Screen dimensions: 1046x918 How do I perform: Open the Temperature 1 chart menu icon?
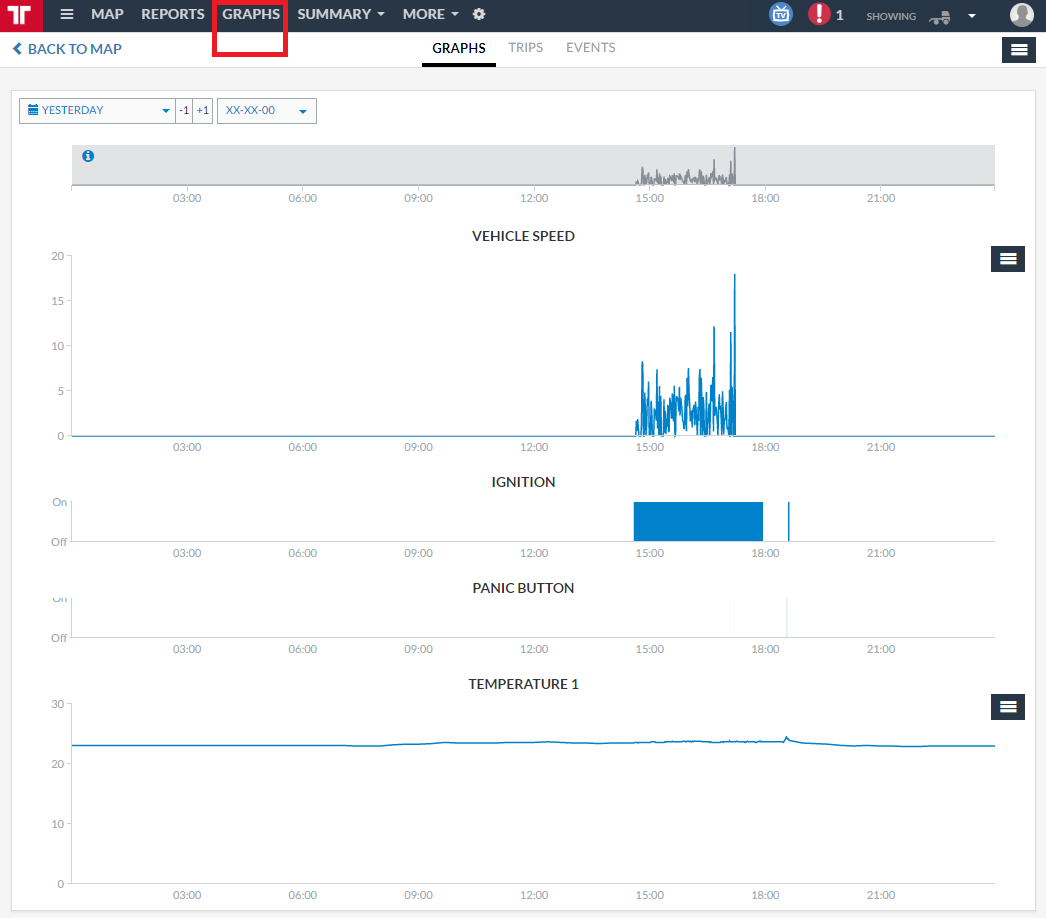(1007, 707)
